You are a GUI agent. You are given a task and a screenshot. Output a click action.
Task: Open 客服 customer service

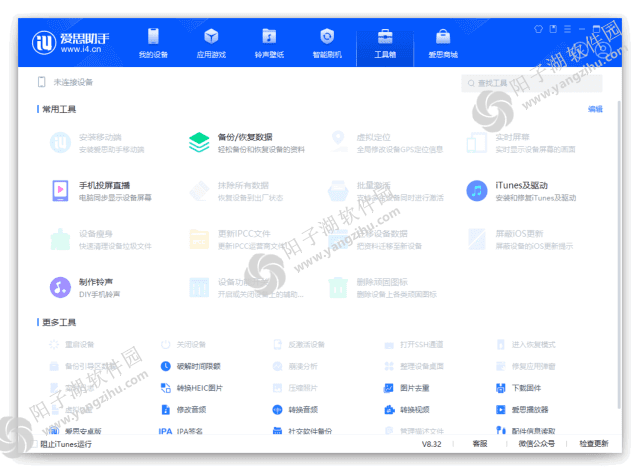[x=480, y=443]
